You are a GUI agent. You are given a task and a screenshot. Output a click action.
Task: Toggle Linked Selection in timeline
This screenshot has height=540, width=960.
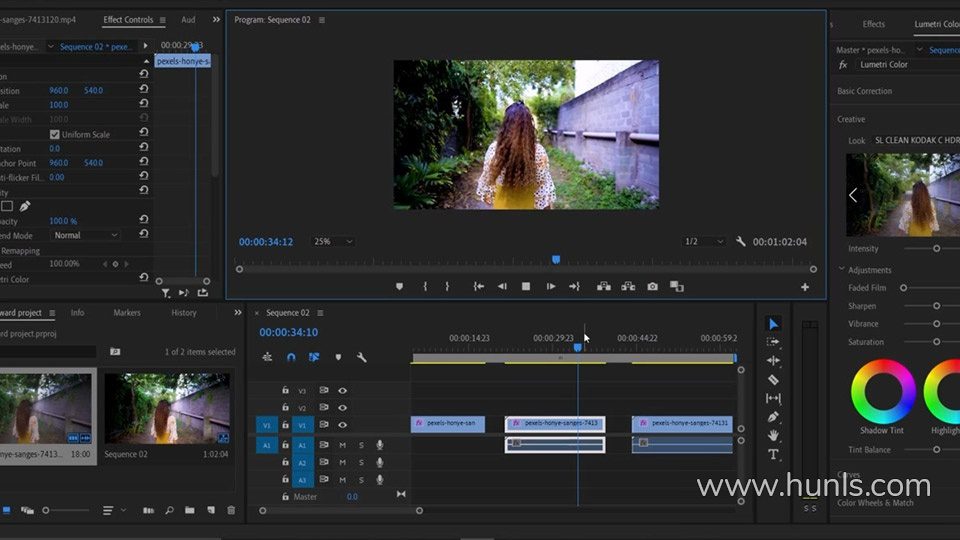(x=314, y=357)
